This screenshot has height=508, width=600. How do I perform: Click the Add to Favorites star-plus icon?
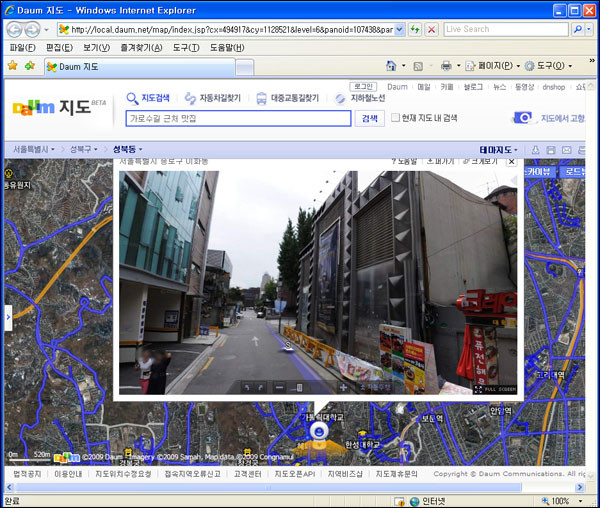coord(29,66)
